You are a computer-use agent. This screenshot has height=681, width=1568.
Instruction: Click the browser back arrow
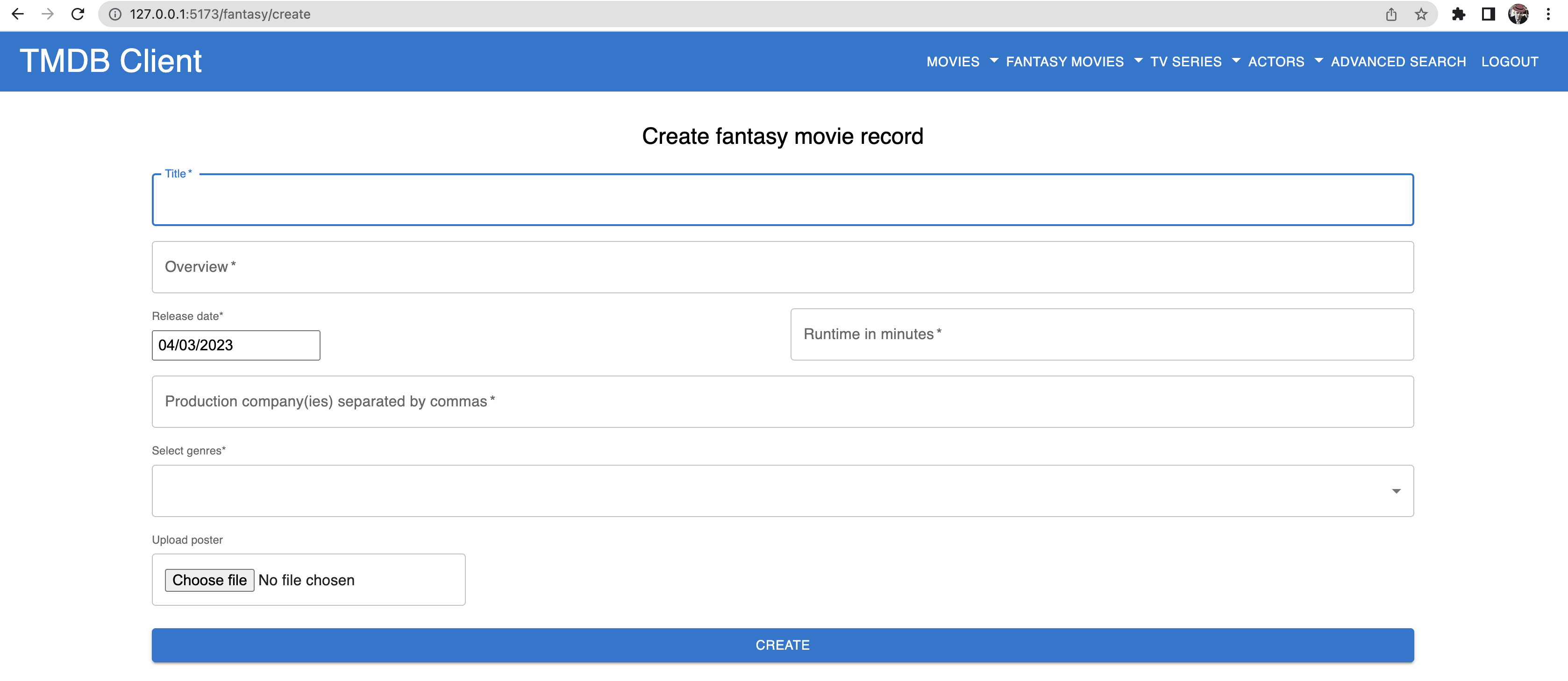(x=18, y=14)
